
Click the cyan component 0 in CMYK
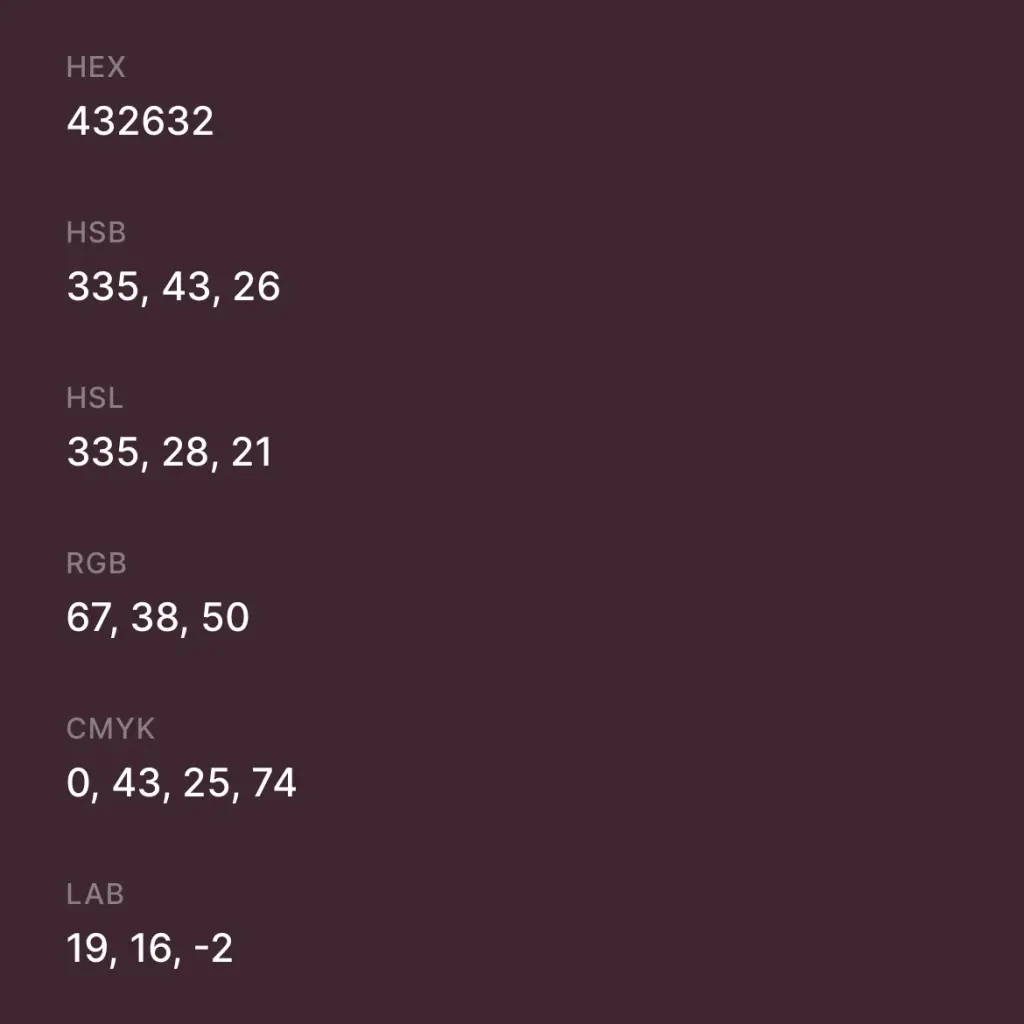click(x=78, y=782)
